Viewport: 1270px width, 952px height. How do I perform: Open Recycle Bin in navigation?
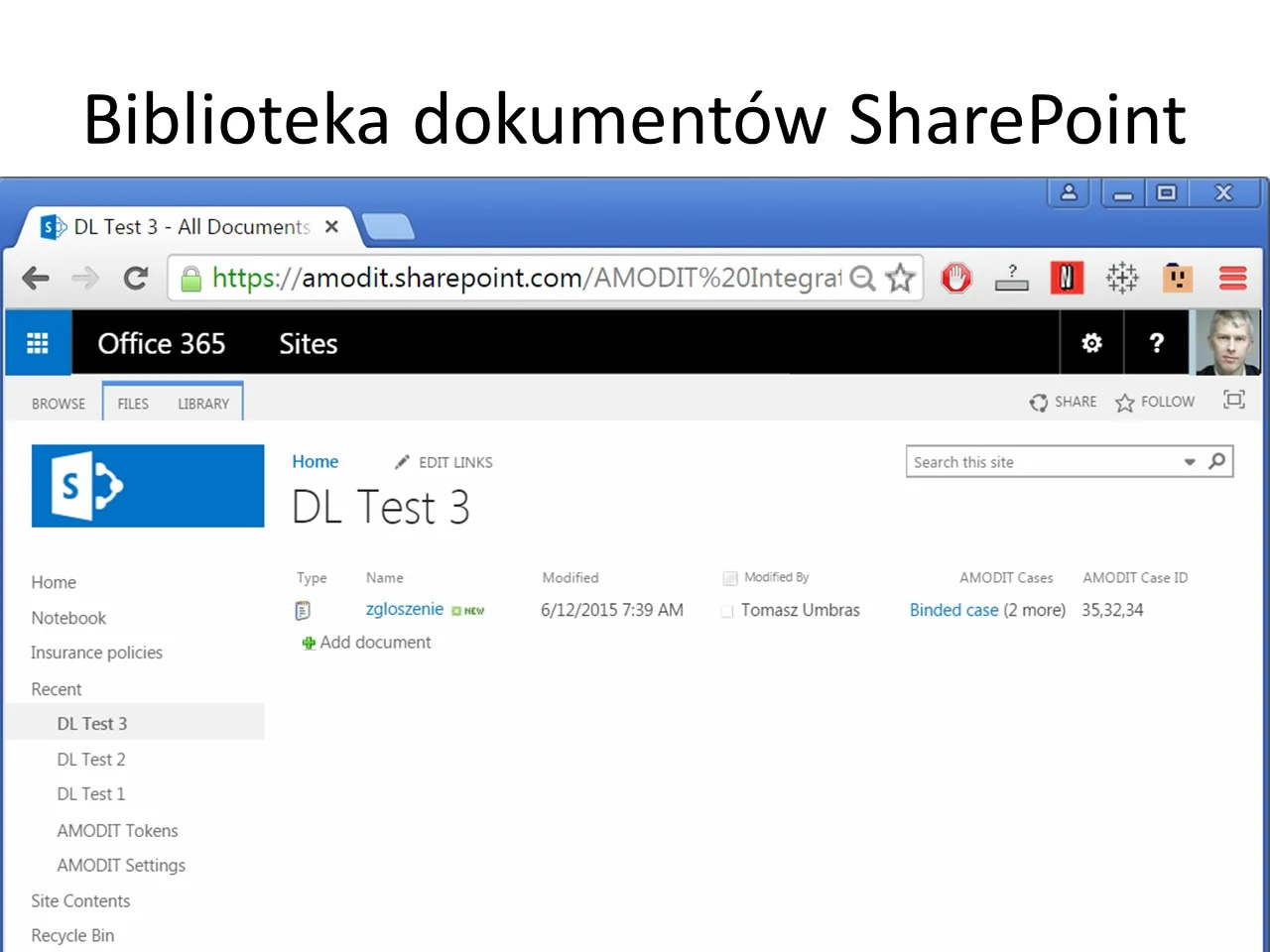(72, 936)
